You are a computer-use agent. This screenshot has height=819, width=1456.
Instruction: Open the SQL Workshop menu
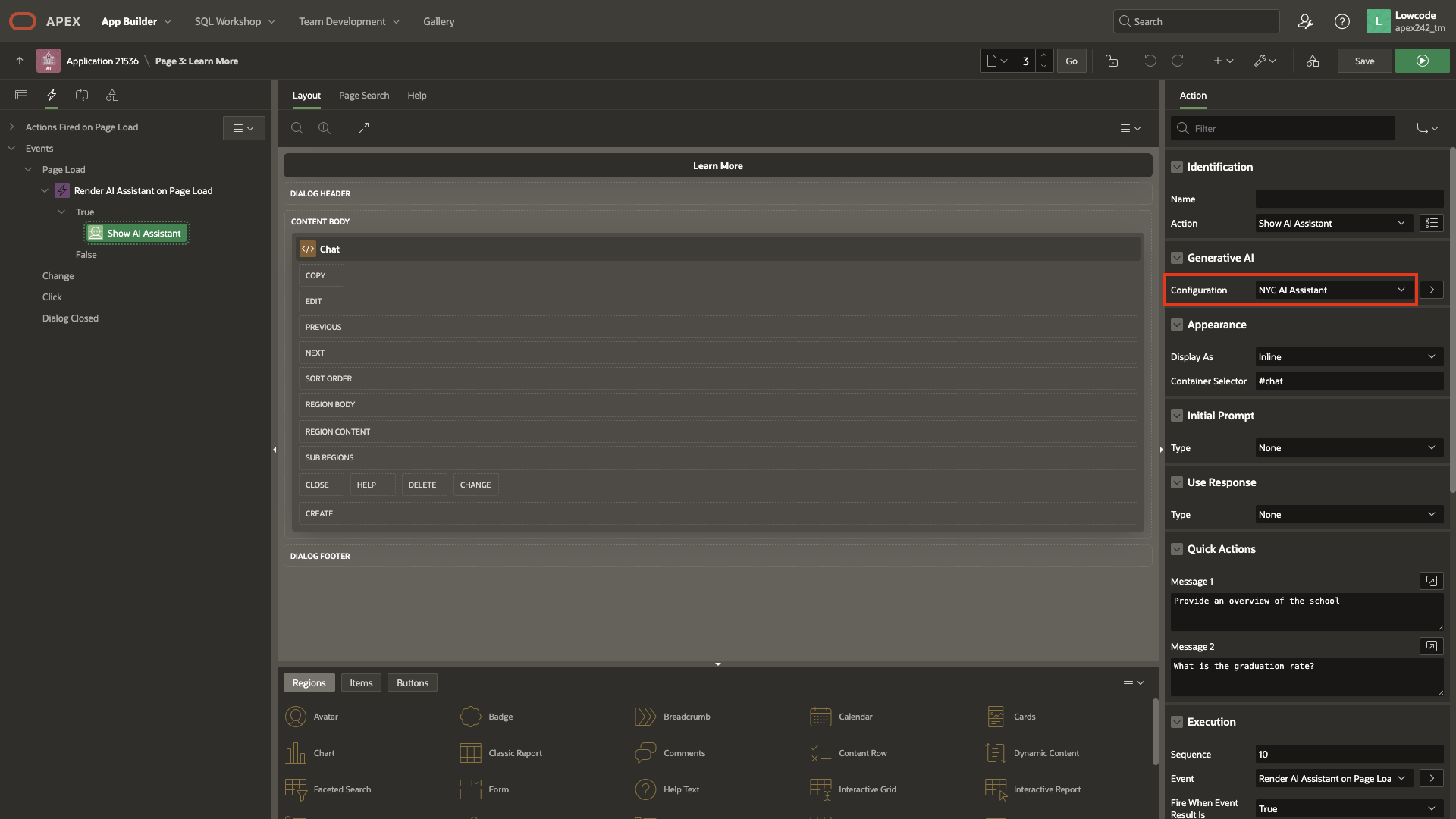coord(234,21)
